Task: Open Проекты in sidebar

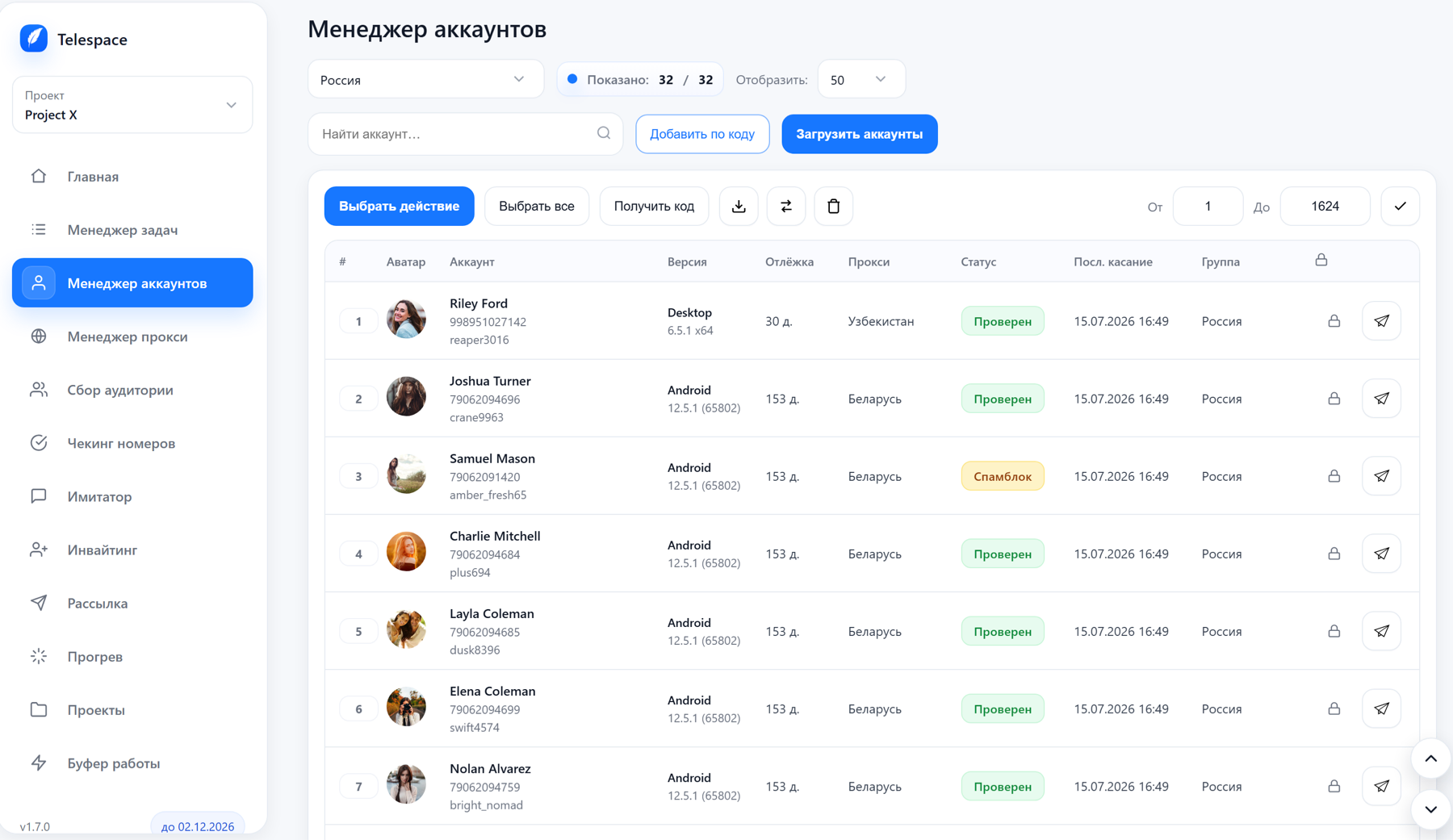Action: (x=132, y=708)
